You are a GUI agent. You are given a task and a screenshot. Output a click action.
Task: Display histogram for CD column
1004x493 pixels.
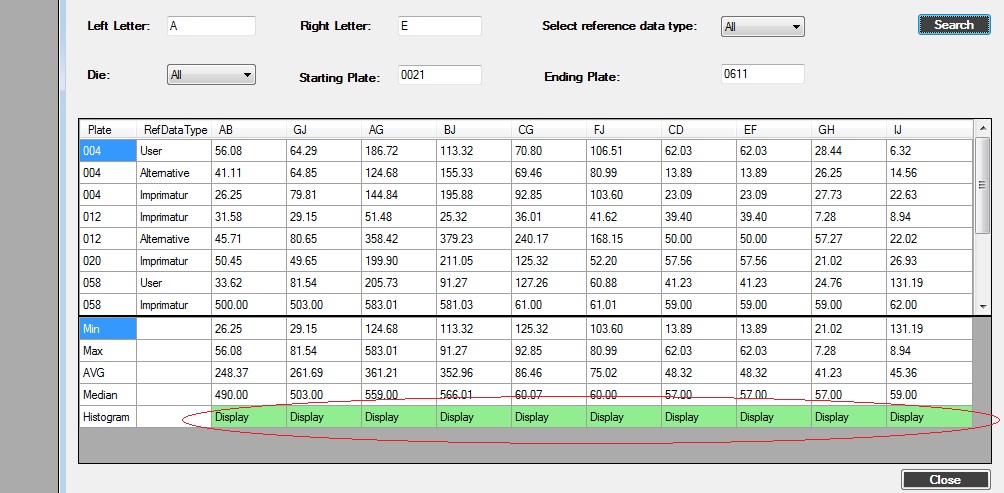pos(699,417)
